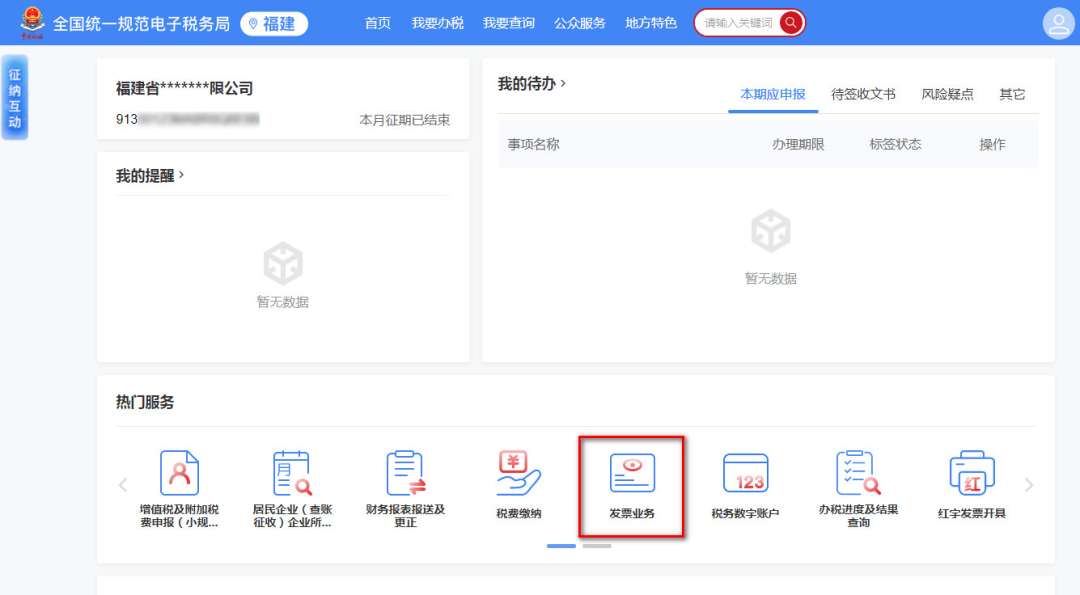Open 财务报表报送及更正 icon

405,474
